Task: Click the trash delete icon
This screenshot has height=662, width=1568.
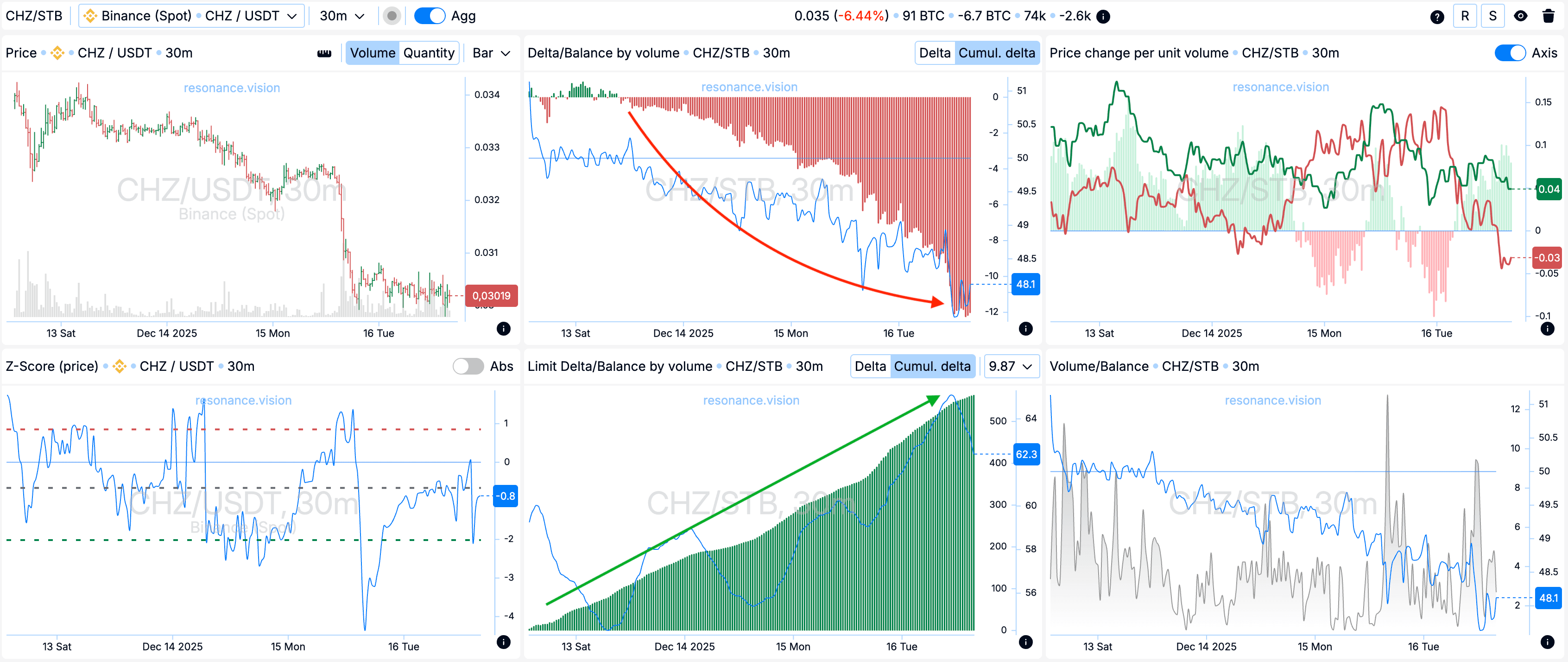Action: [1548, 16]
